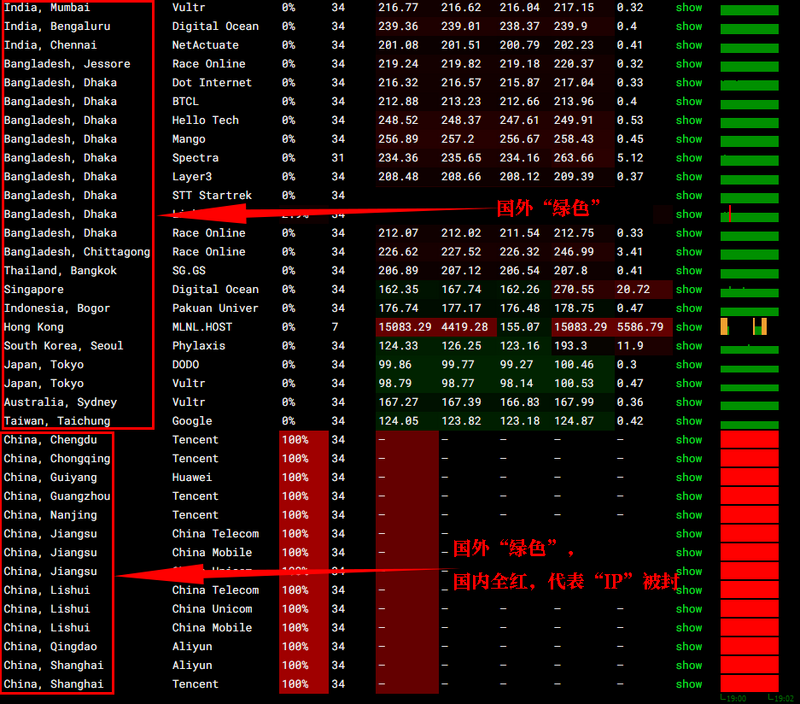Viewport: 800px width, 704px height.
Task: Click red graph bar for China, Guiyang
Action: pyautogui.click(x=749, y=478)
